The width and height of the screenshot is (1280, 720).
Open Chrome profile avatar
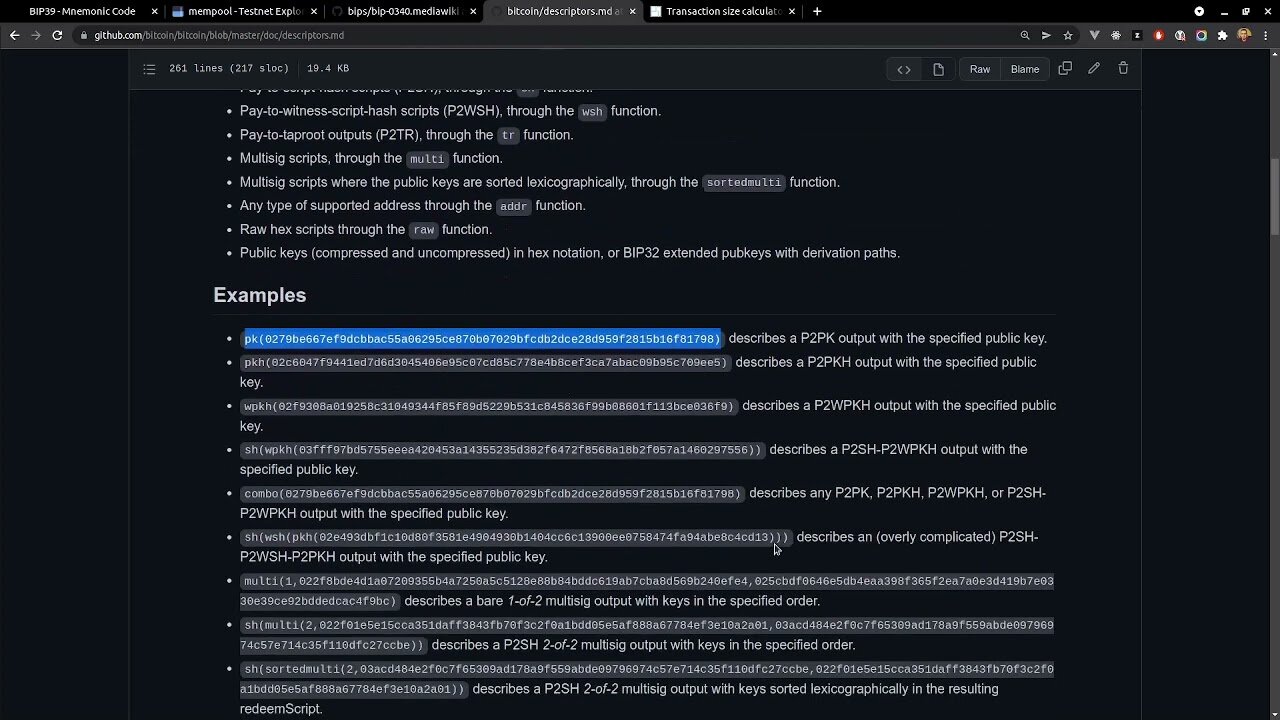(1244, 35)
